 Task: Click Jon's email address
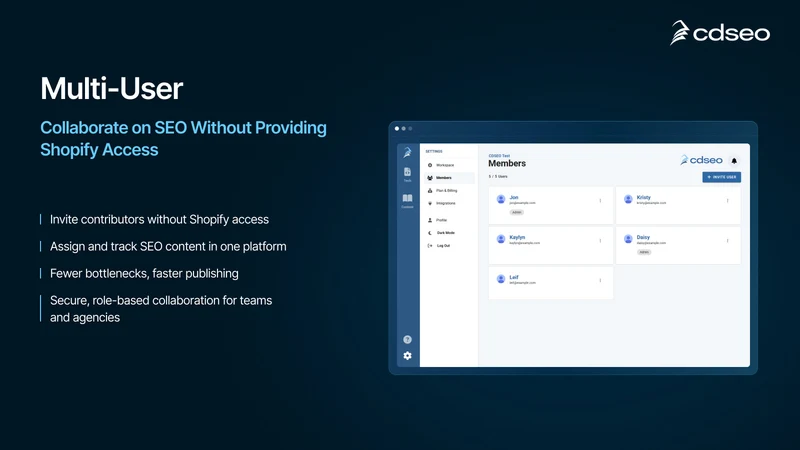click(x=522, y=203)
